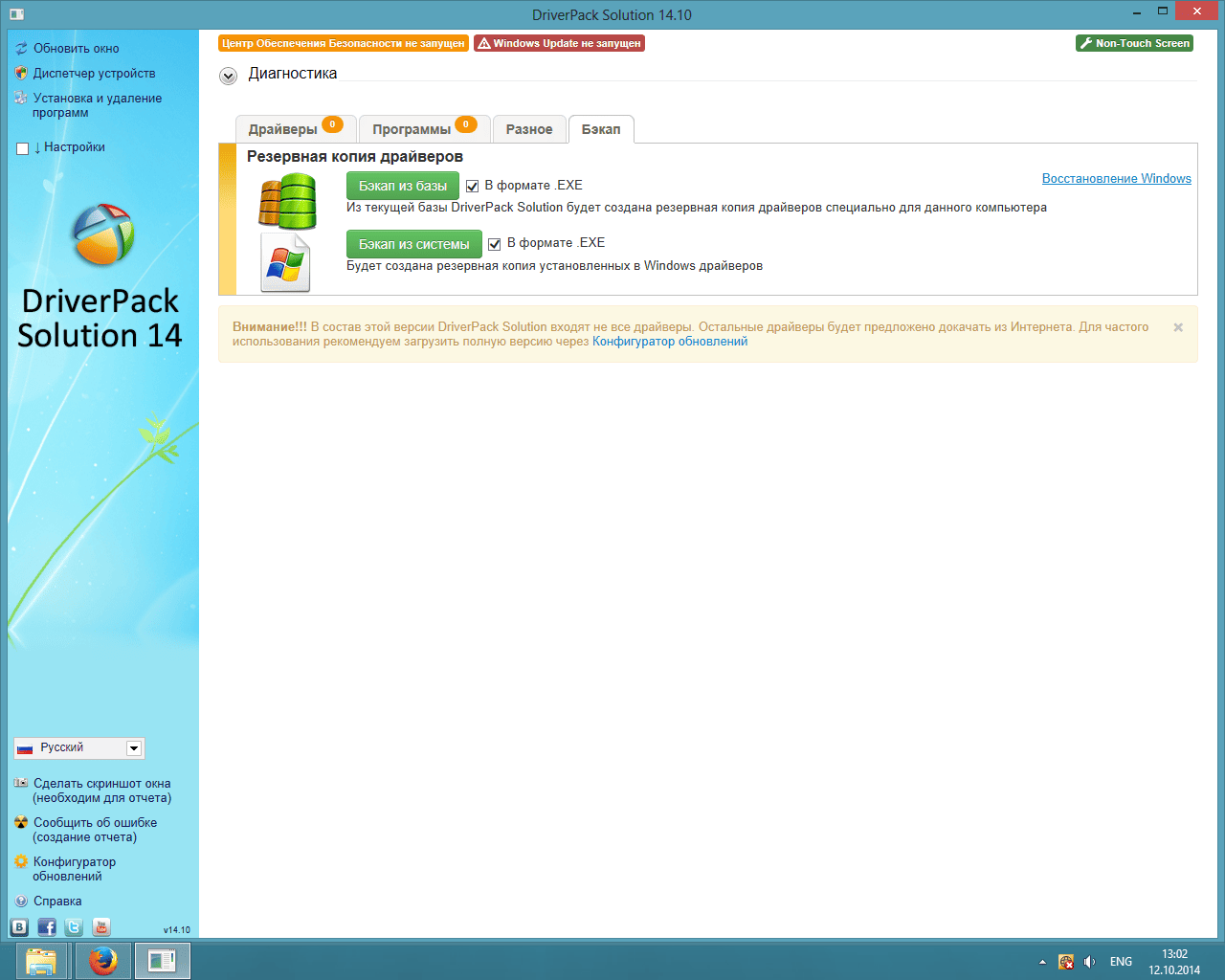Viewport: 1225px width, 980px height.
Task: Click the green database backup icon
Action: tap(287, 201)
